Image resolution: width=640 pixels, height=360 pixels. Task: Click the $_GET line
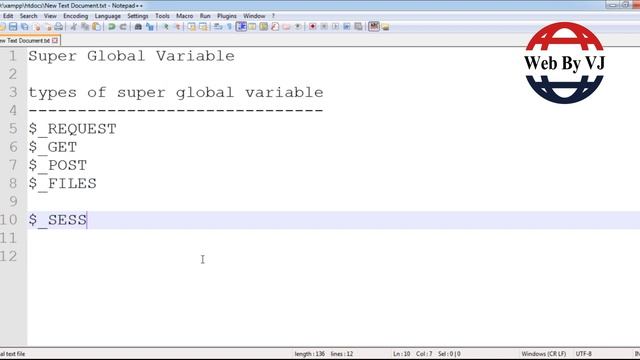pos(53,147)
